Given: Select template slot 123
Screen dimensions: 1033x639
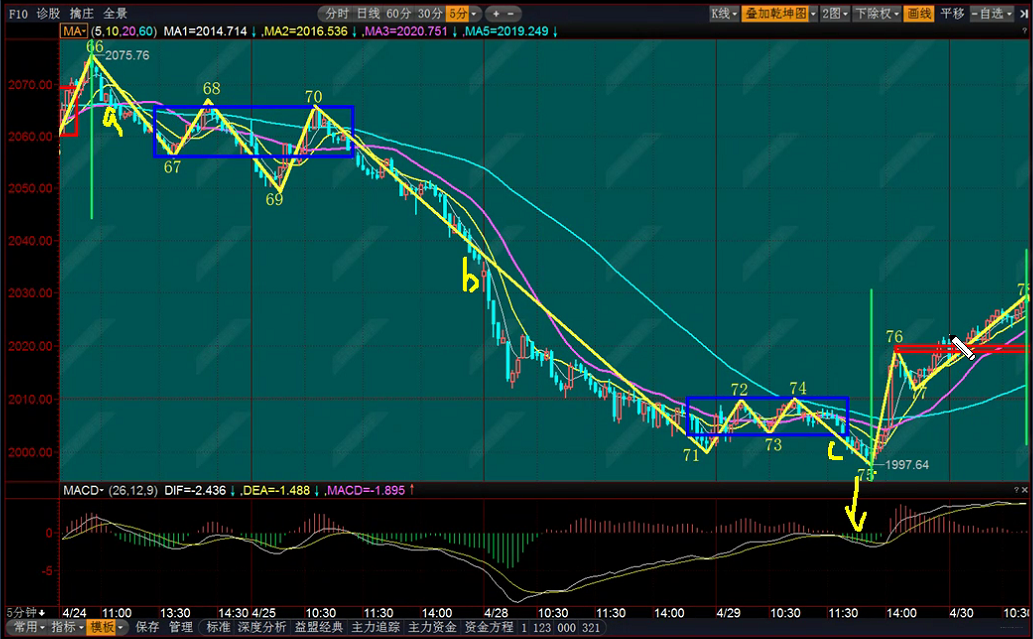Looking at the screenshot, I should pyautogui.click(x=542, y=628).
